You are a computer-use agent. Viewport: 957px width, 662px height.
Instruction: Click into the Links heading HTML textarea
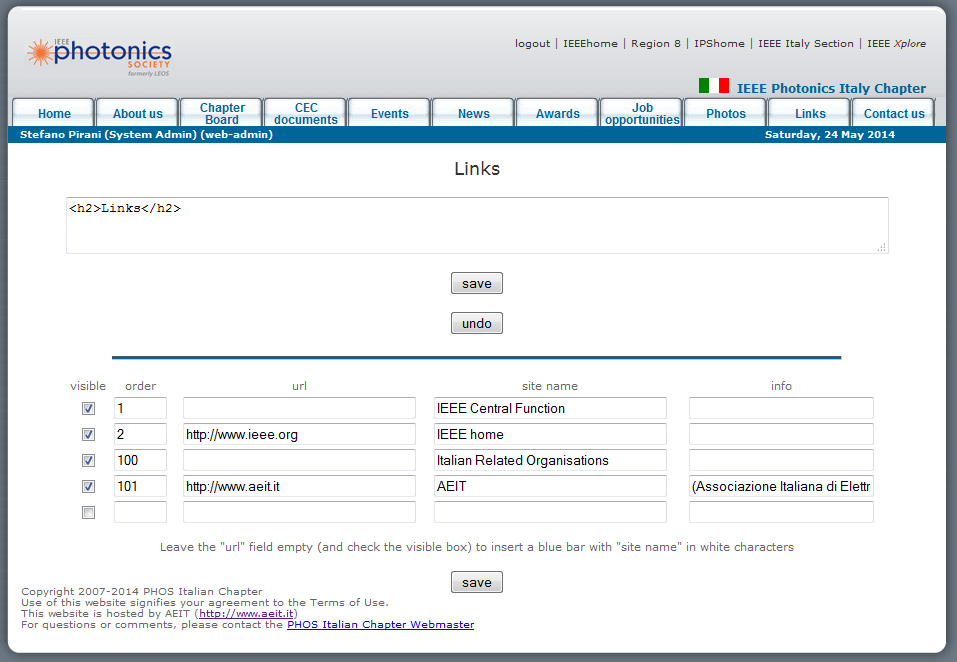pos(477,225)
